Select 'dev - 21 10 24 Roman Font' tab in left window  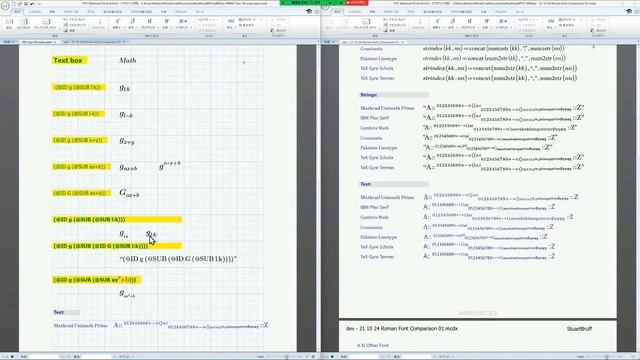(x=93, y=42)
